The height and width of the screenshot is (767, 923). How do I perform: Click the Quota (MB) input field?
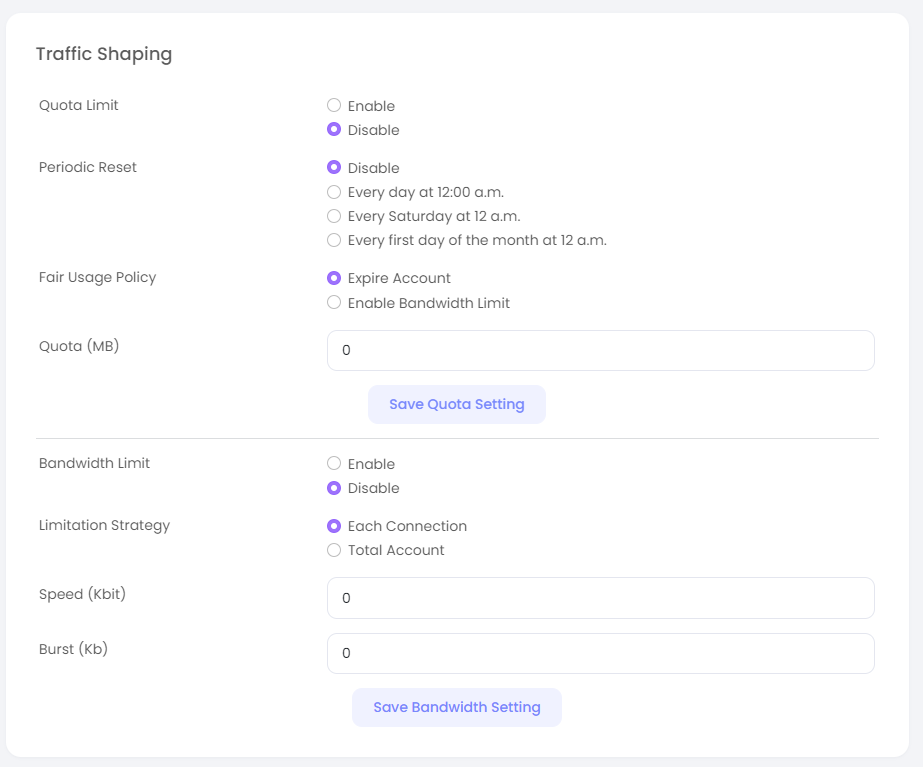pyautogui.click(x=600, y=351)
